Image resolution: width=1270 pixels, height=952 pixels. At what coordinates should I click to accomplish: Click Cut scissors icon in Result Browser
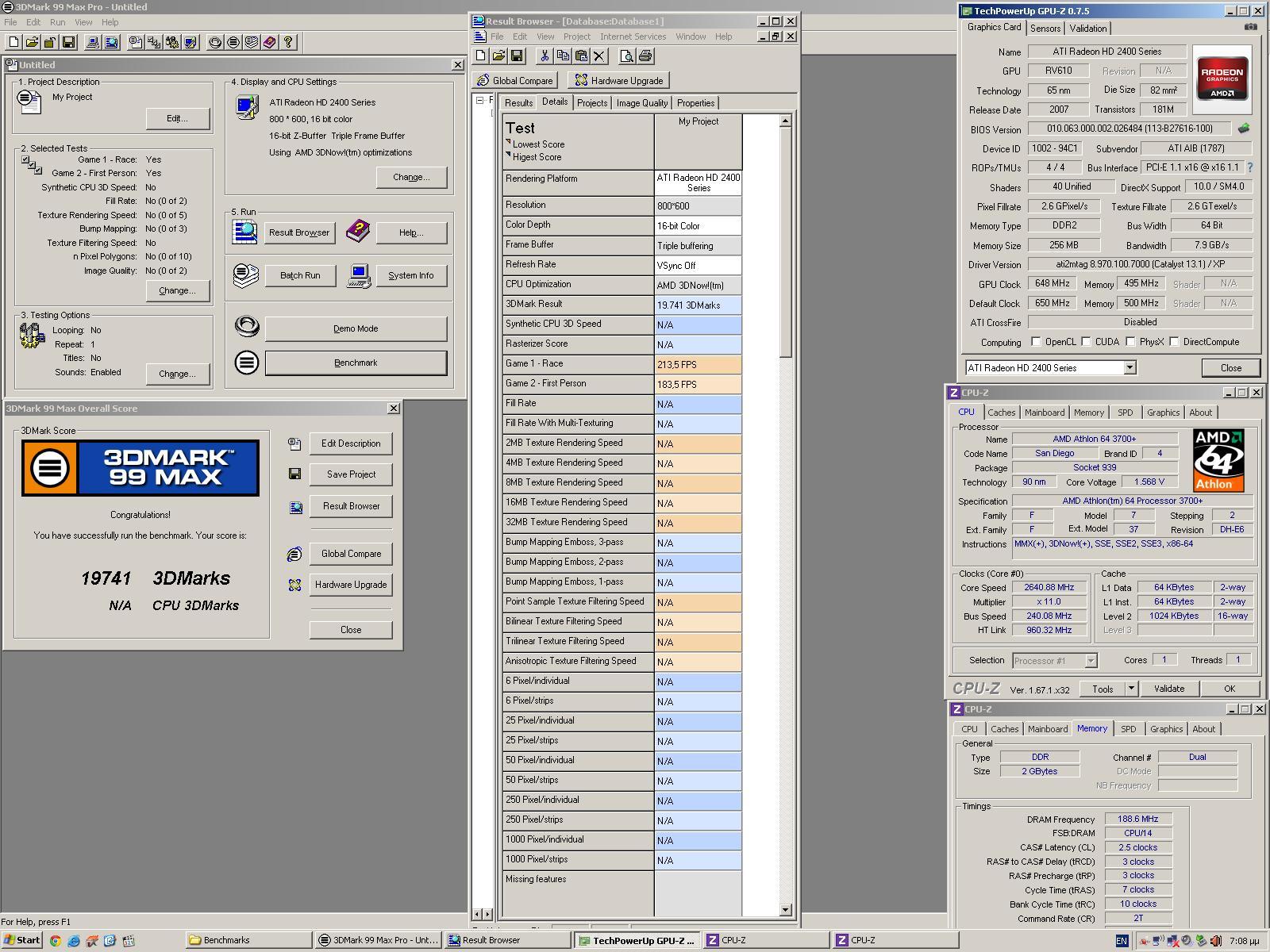coord(545,56)
